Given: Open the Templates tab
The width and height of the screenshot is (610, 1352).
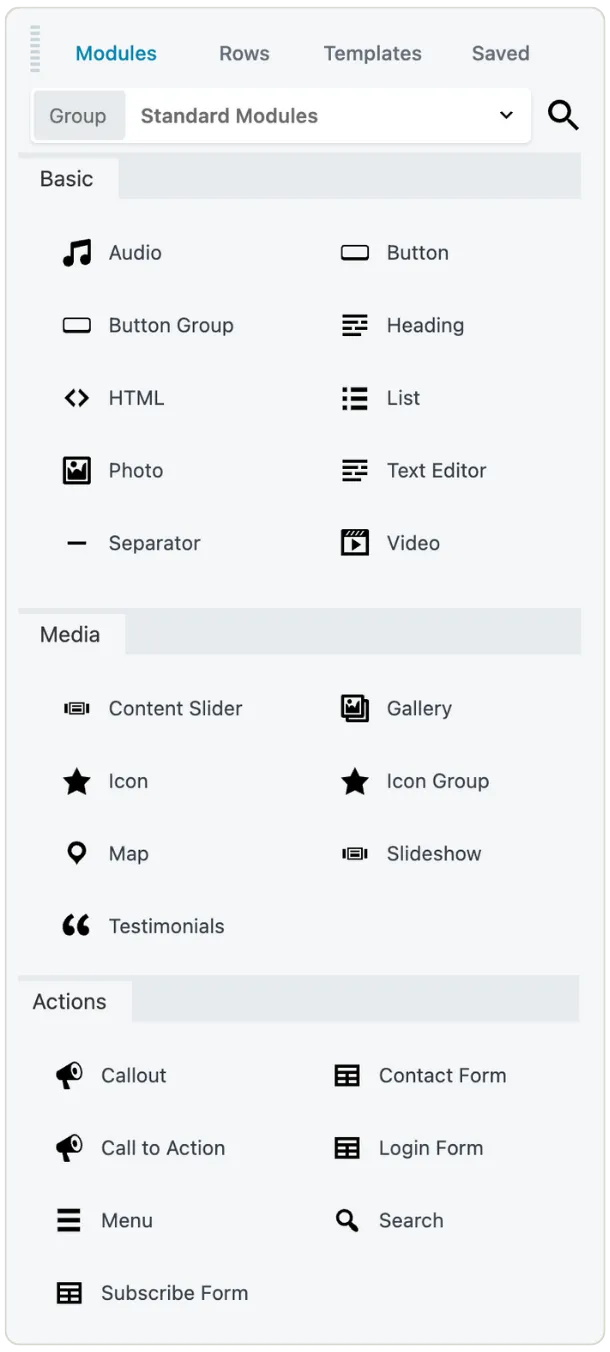Looking at the screenshot, I should (x=372, y=53).
